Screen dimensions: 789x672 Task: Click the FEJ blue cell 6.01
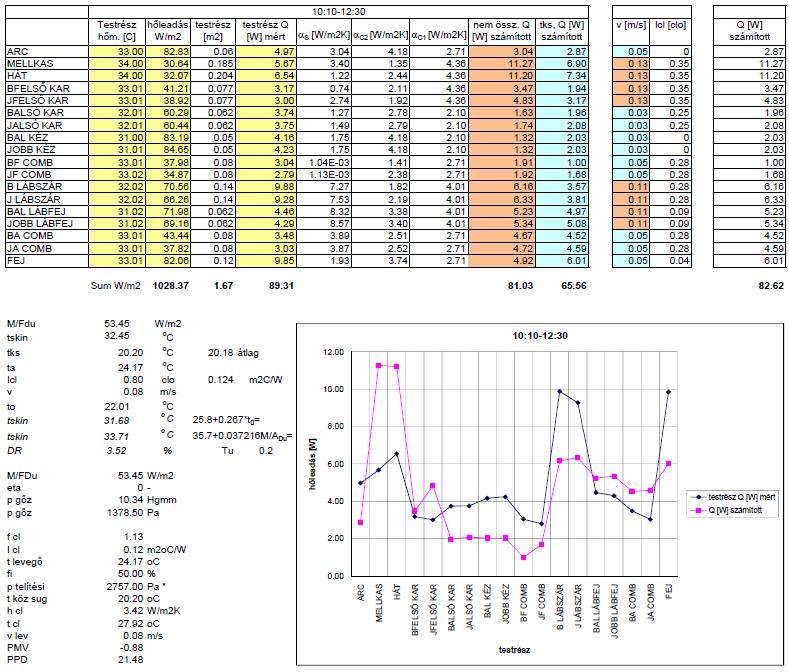tap(562, 261)
